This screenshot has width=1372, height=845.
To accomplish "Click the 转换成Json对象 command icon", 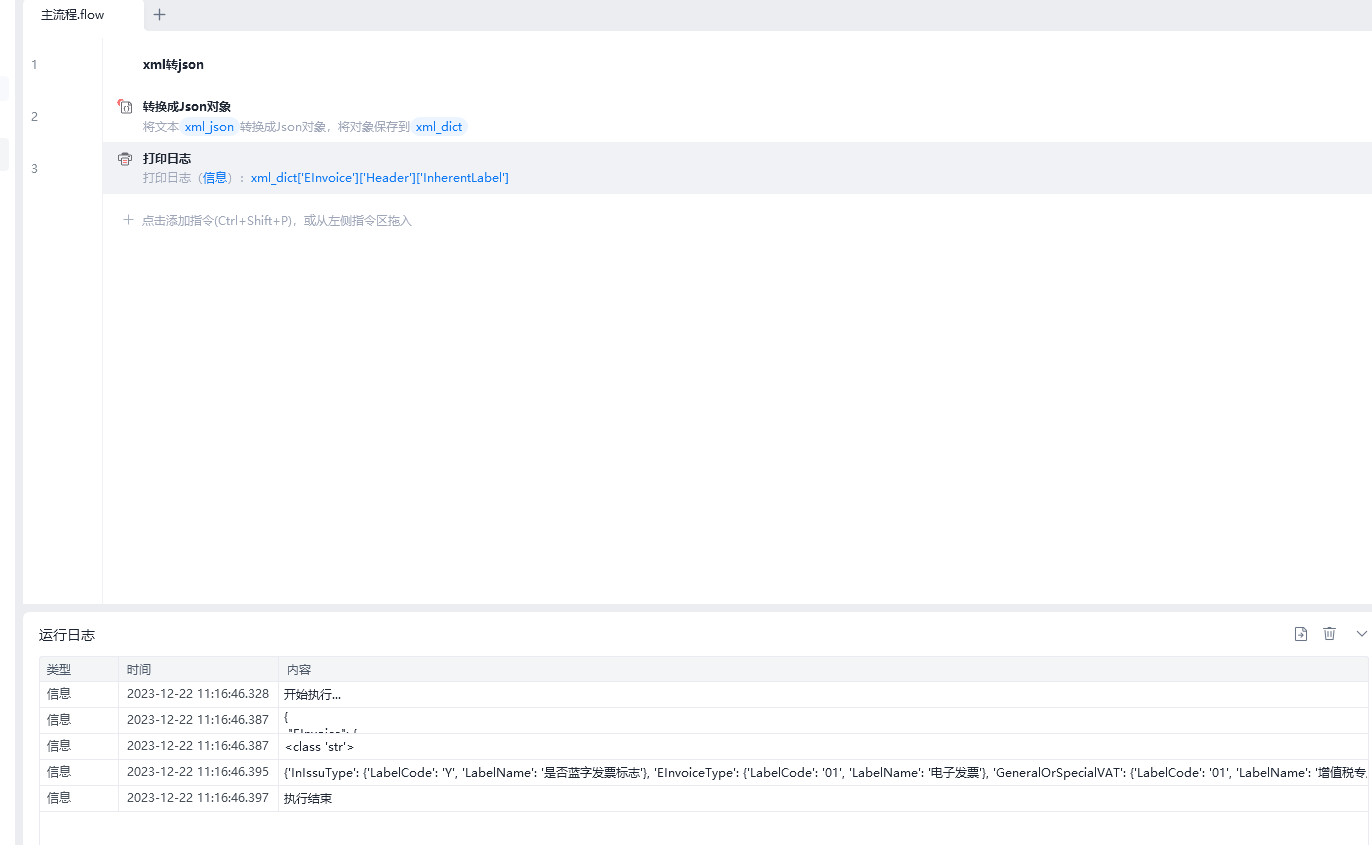I will [125, 107].
